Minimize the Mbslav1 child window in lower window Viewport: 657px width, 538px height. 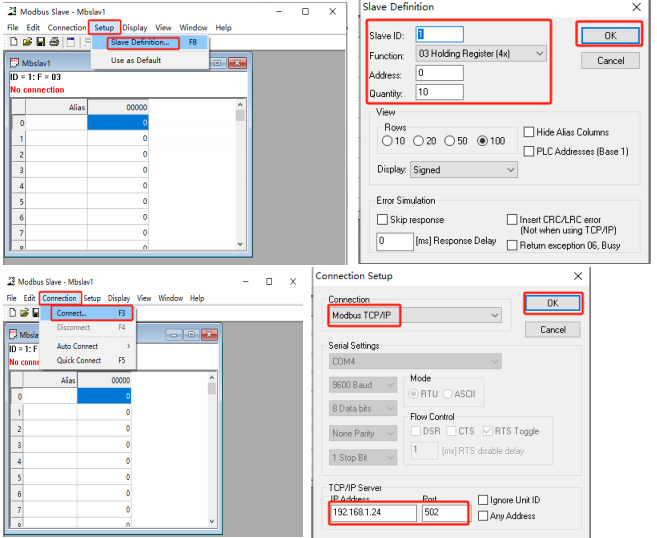point(174,334)
